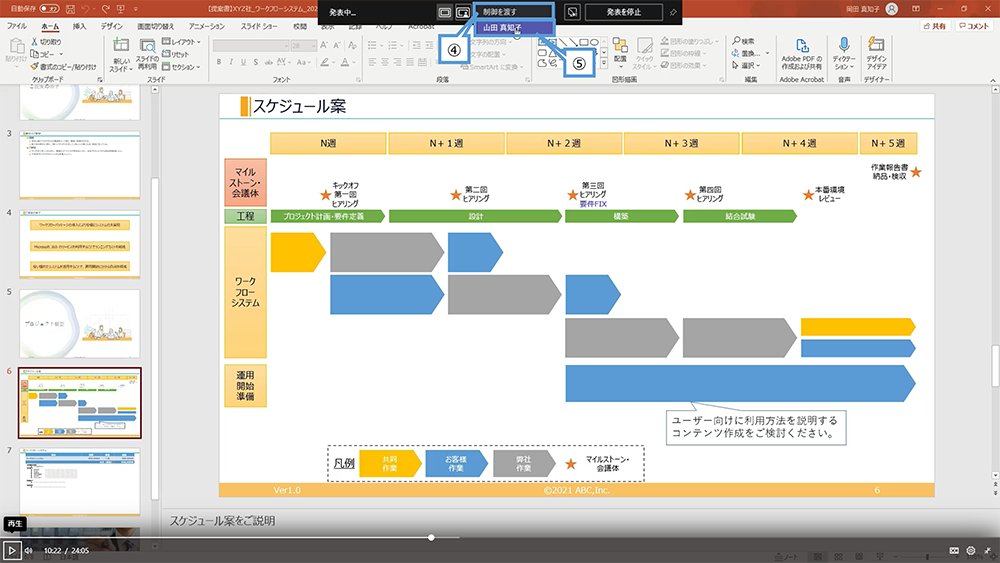
Task: Open the ファイル (File) menu
Action: point(17,26)
